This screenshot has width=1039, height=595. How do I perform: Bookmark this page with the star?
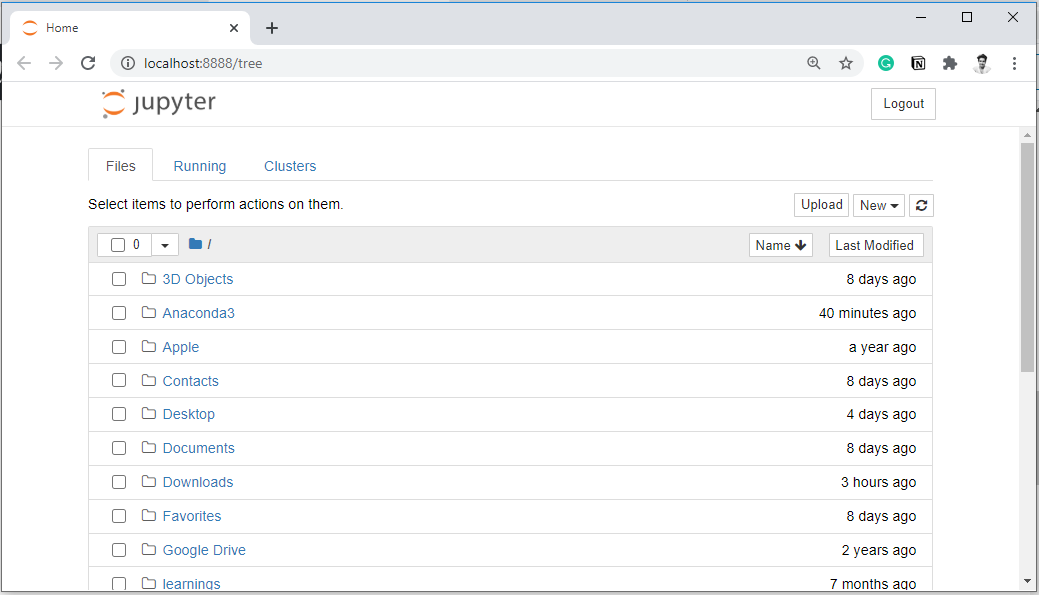[x=846, y=63]
